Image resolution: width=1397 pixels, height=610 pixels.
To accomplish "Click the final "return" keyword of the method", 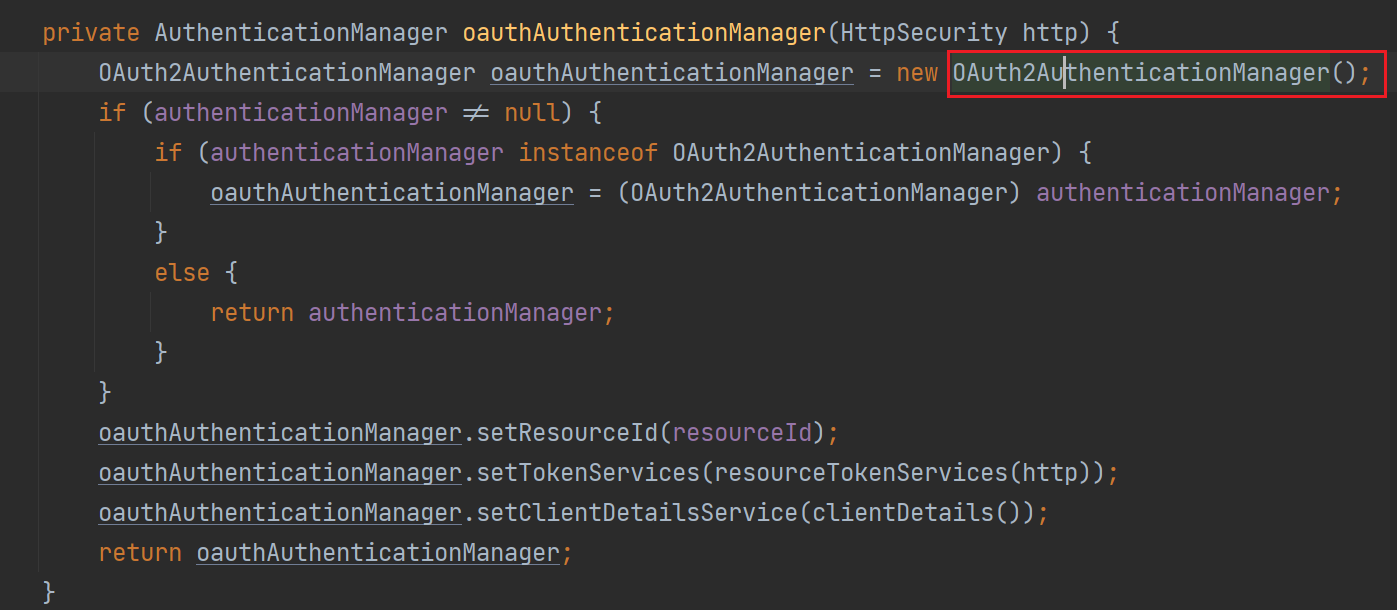I will pyautogui.click(x=140, y=553).
